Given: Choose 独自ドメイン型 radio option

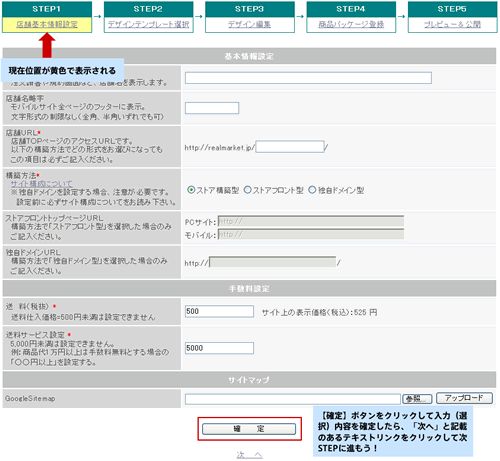Looking at the screenshot, I should click(312, 190).
